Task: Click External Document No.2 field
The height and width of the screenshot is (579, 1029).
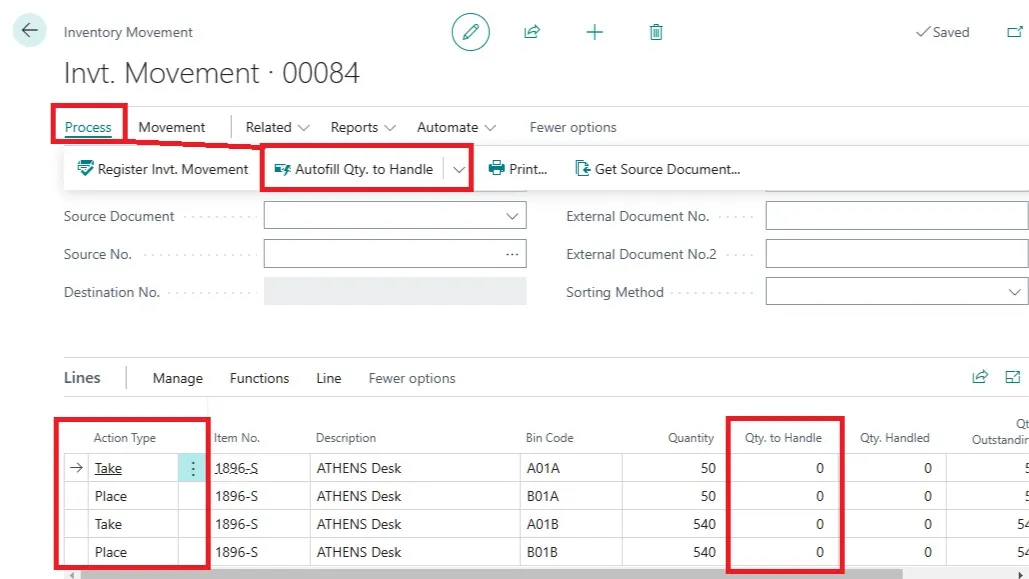Action: 896,254
